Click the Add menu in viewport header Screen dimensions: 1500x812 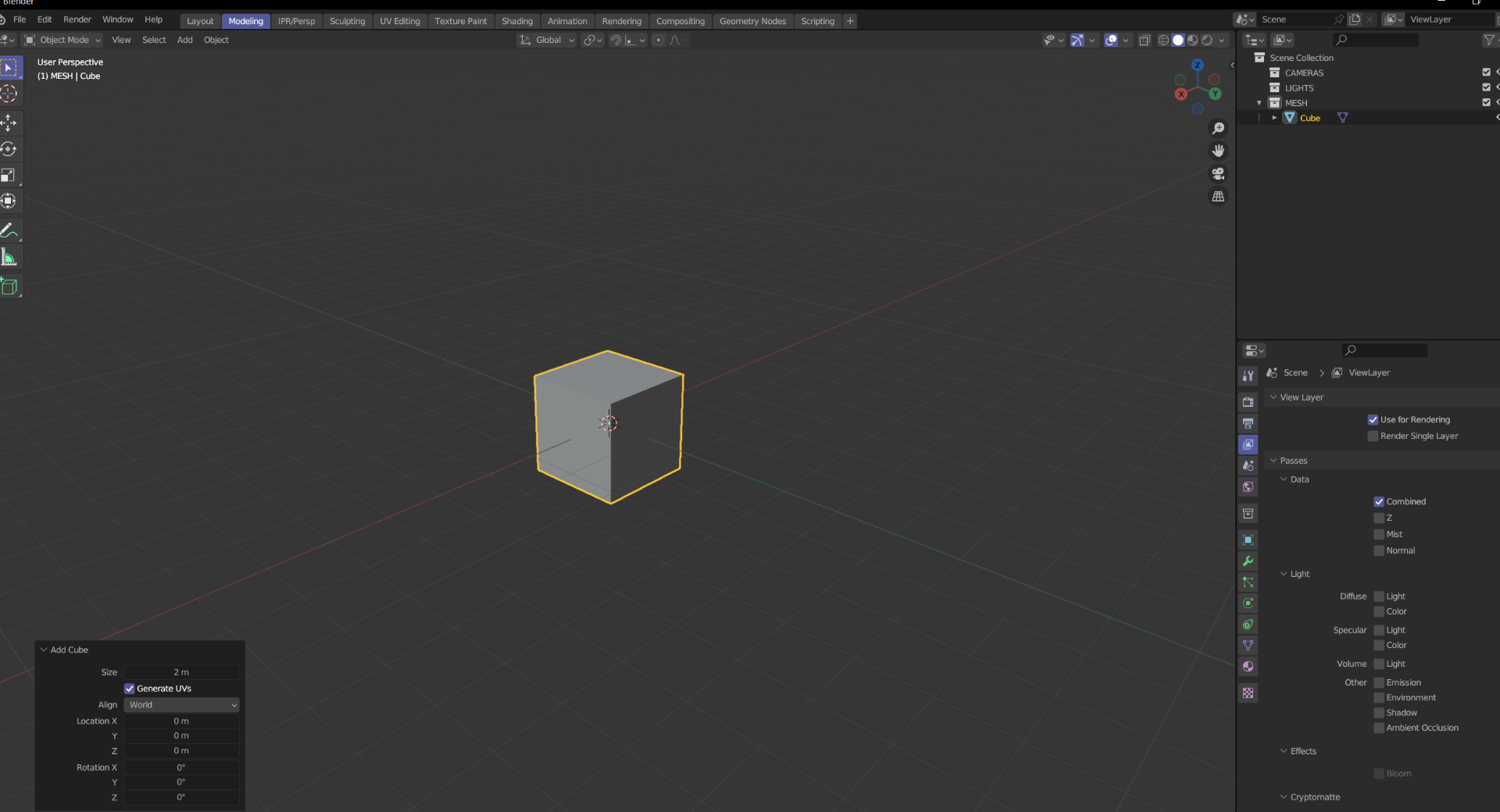click(x=184, y=40)
